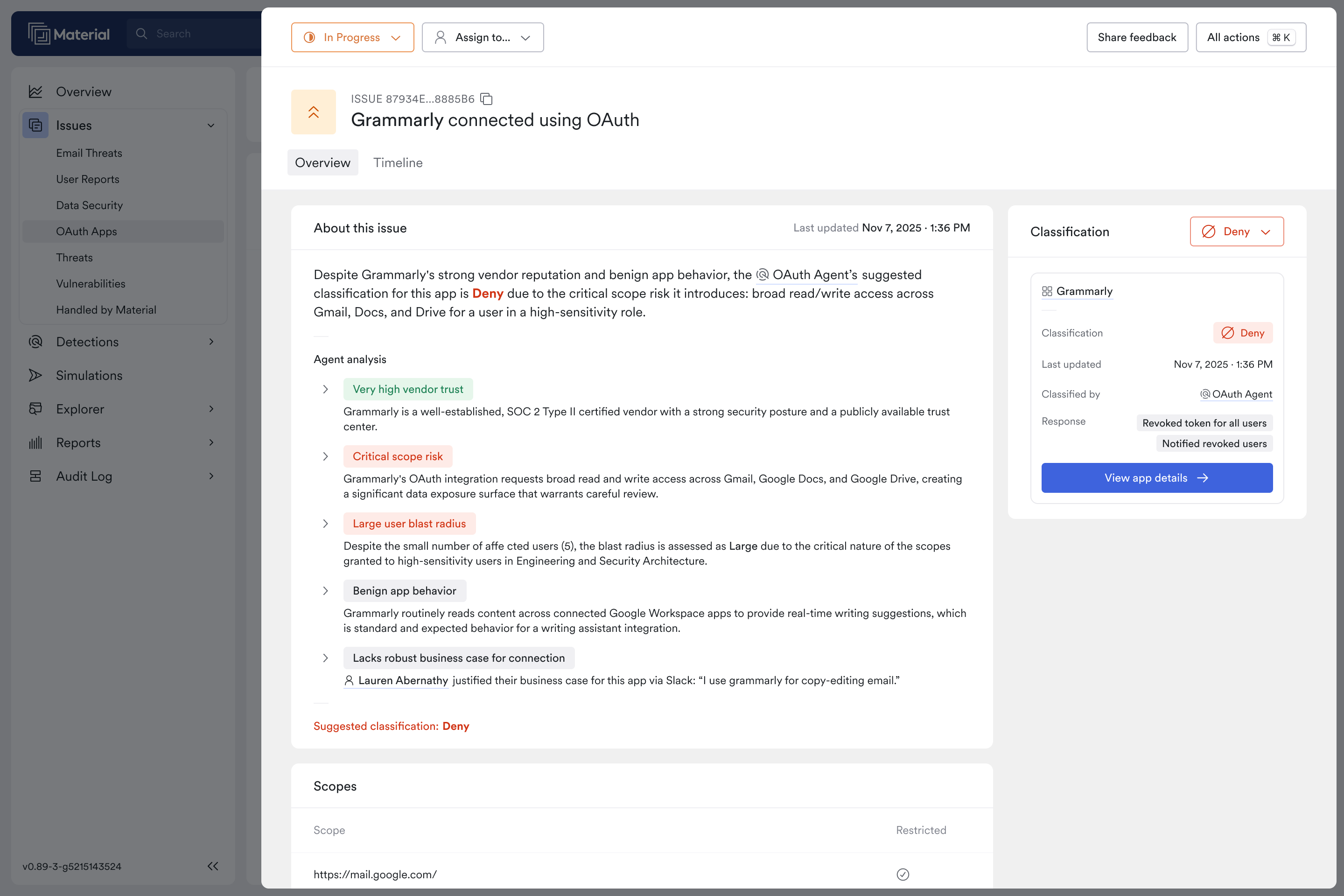
Task: Open the Assign to dropdown
Action: [482, 37]
